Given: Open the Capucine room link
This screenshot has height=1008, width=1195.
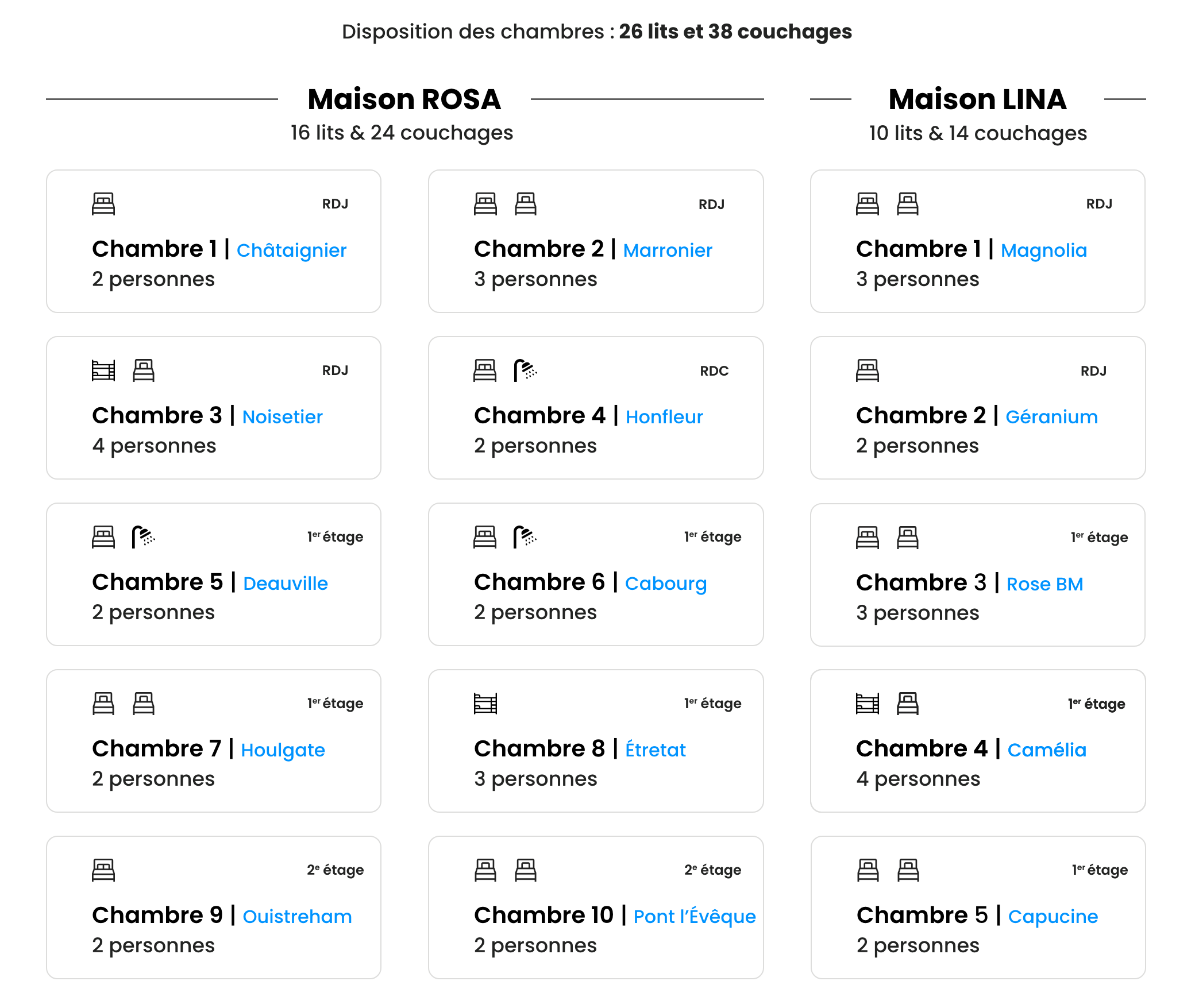Looking at the screenshot, I should coord(1053,917).
